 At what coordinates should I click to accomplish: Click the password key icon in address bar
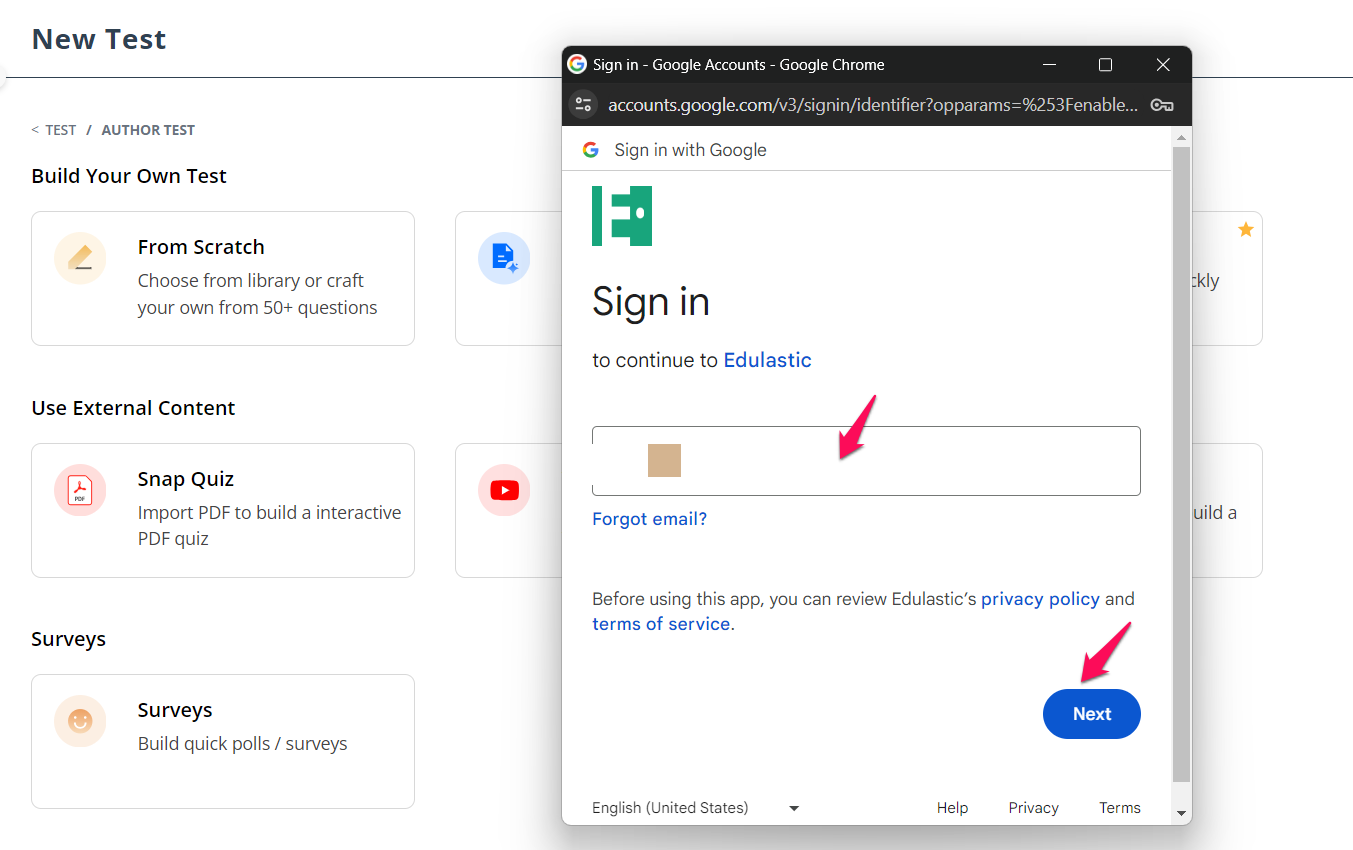[1161, 105]
